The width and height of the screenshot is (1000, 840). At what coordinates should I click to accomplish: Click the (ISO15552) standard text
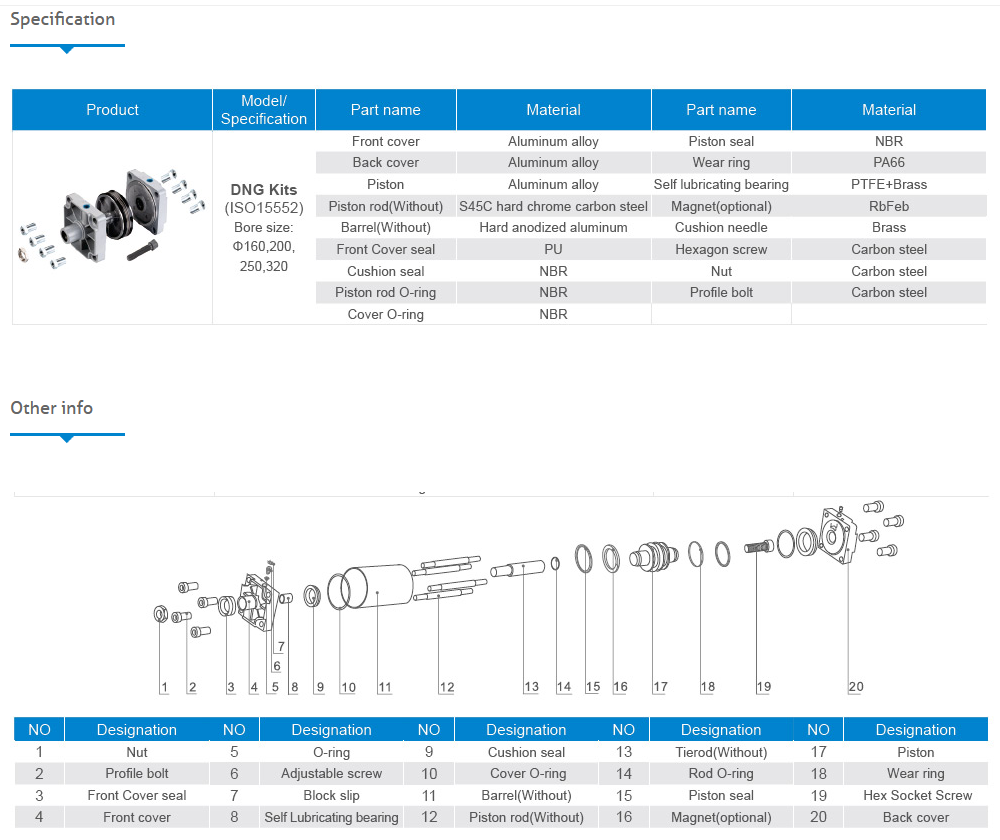[x=264, y=208]
